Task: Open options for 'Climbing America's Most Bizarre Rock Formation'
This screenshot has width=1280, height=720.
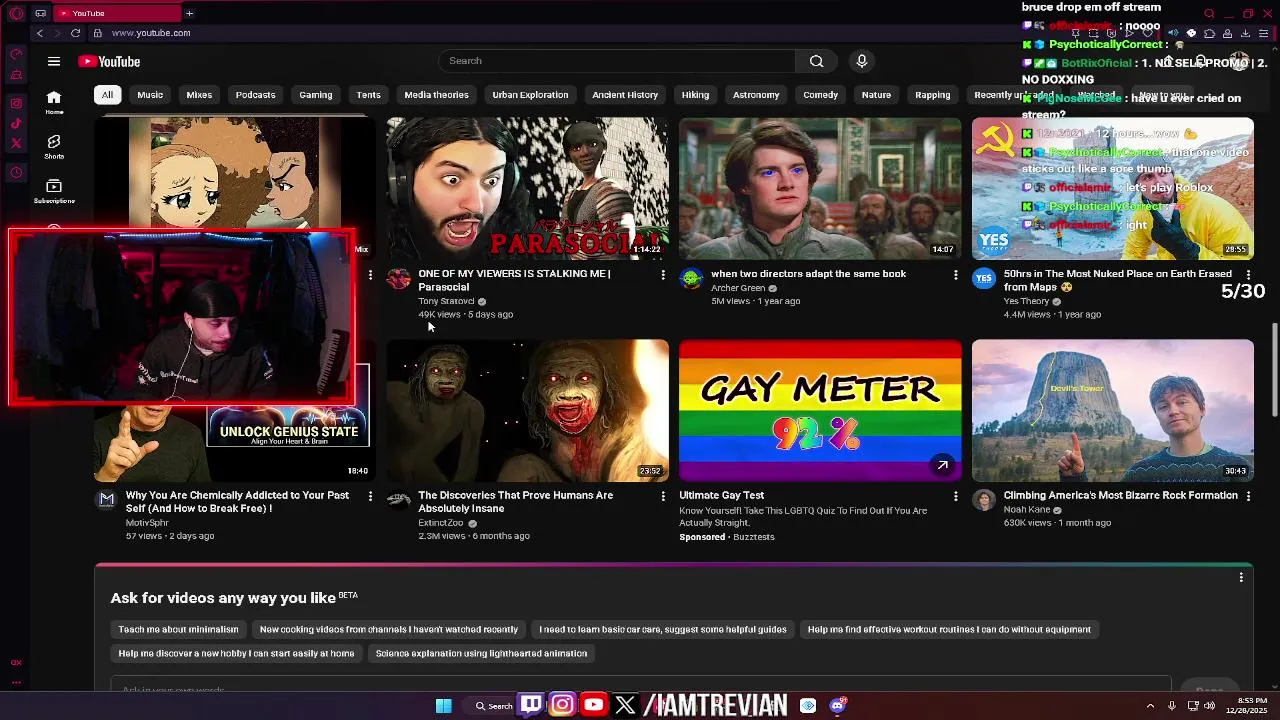Action: tap(1247, 497)
